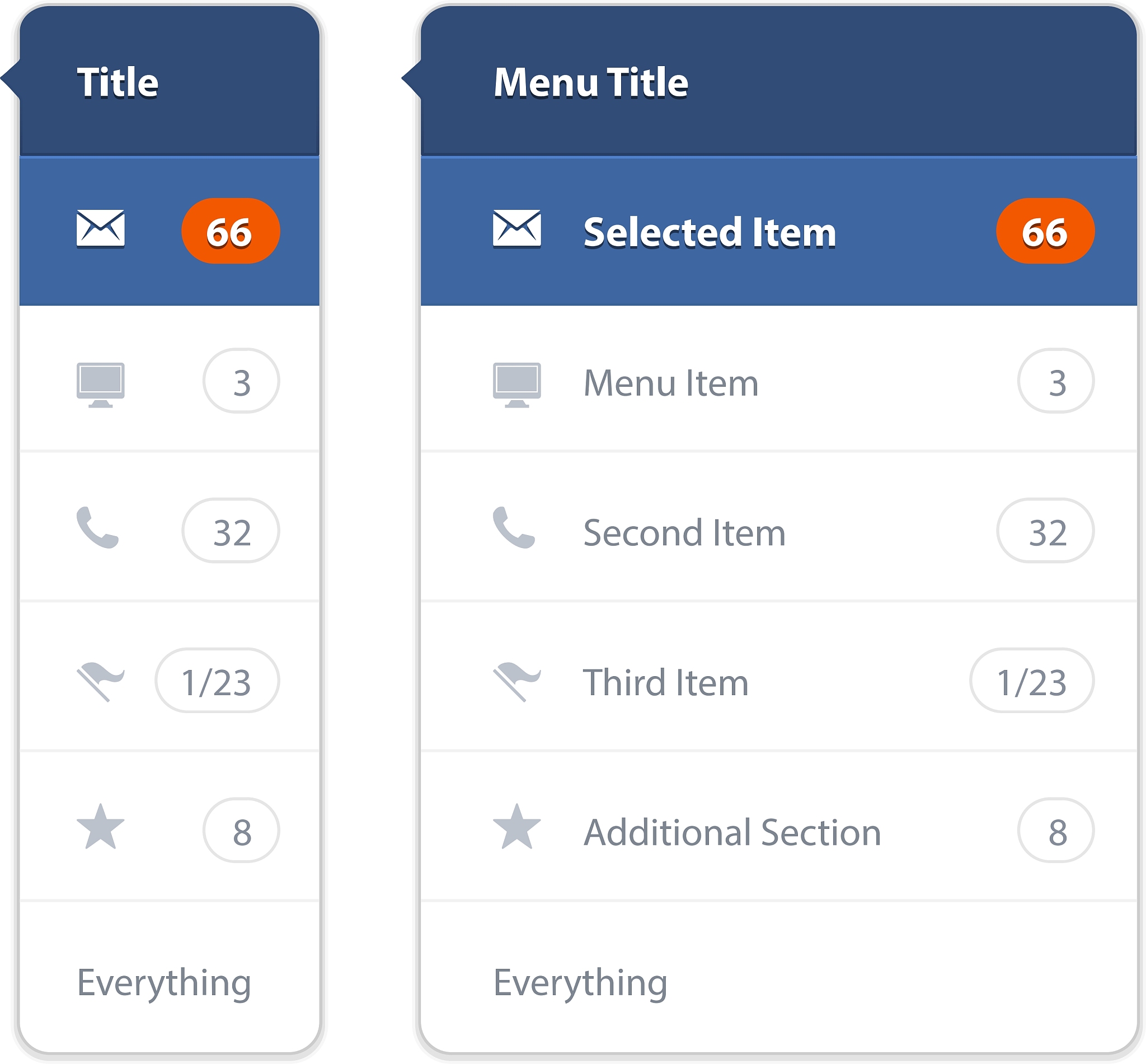Click the phone icon beside Second Item
The height and width of the screenshot is (1064, 1146).
click(514, 527)
